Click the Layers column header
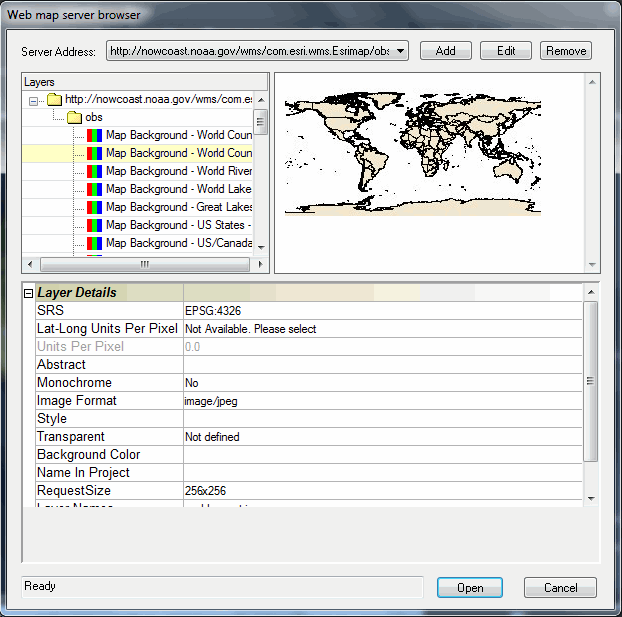 tap(145, 82)
